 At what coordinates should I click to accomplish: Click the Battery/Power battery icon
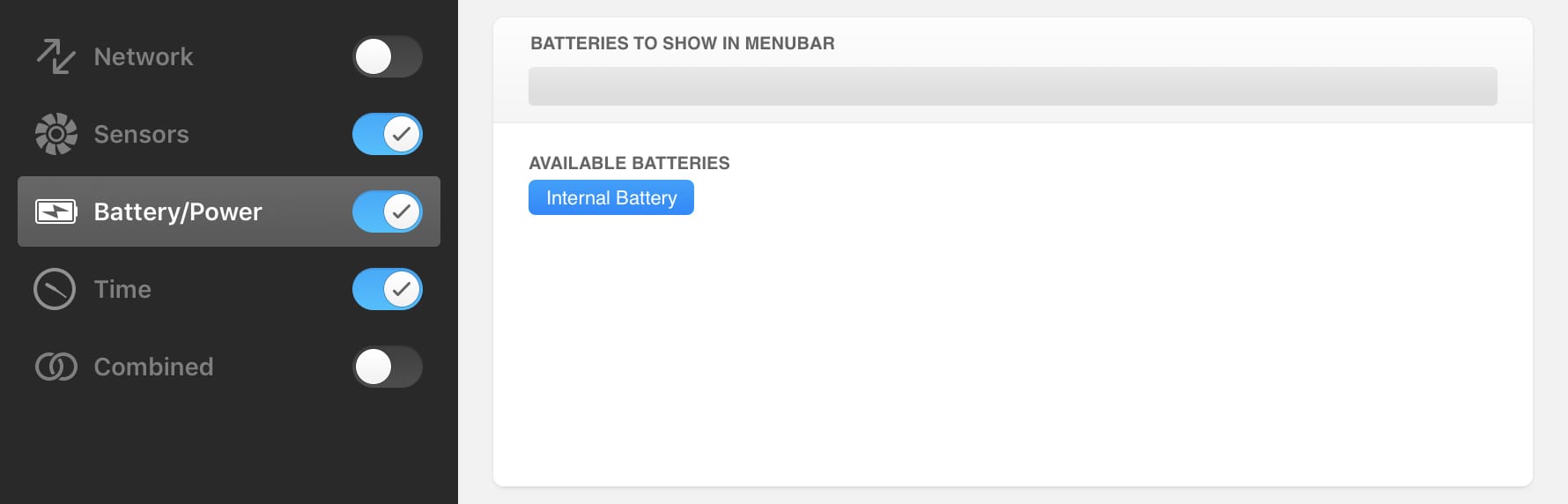(55, 211)
